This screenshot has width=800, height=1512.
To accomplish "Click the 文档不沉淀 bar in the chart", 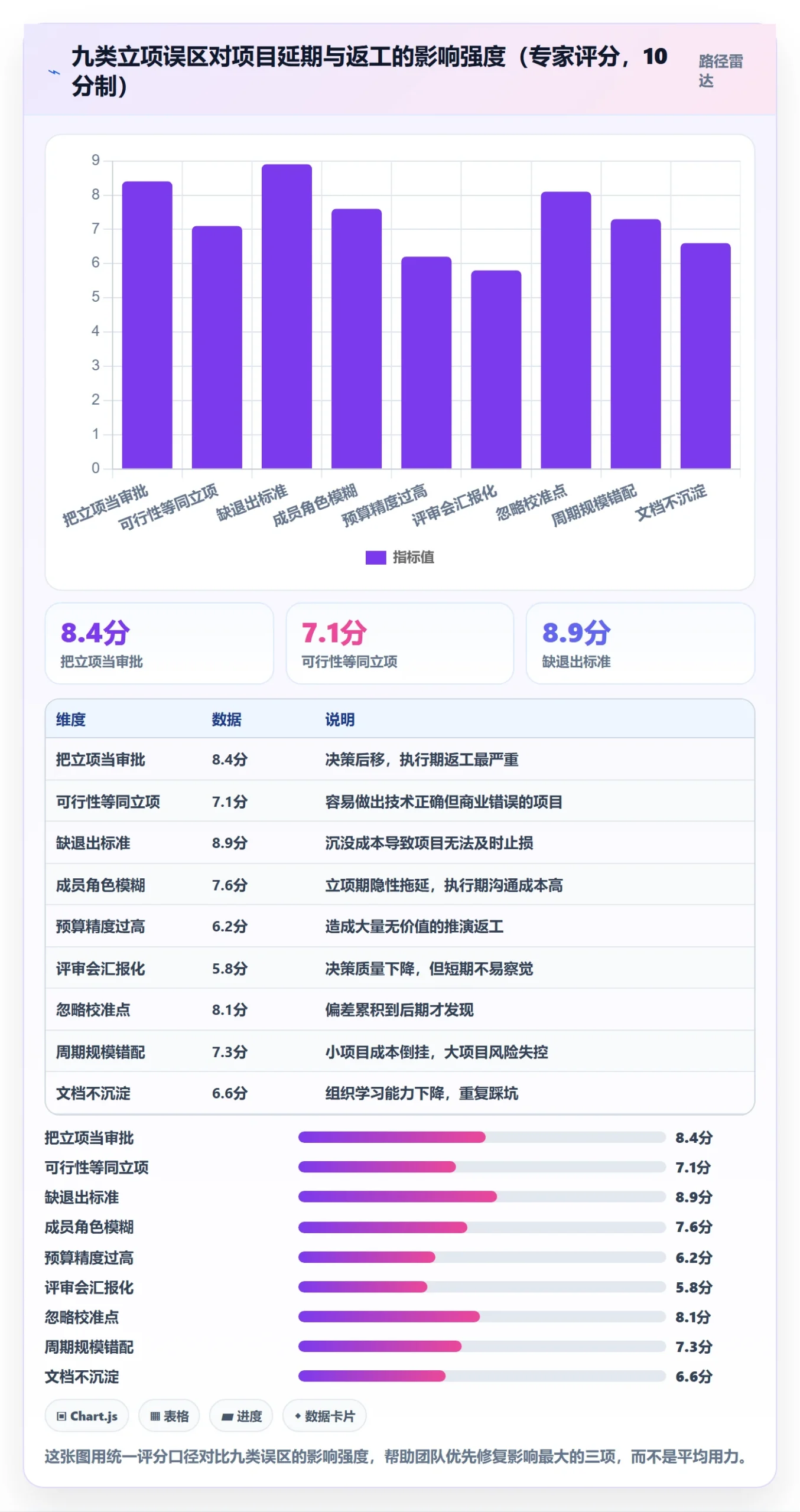I will (705, 356).
